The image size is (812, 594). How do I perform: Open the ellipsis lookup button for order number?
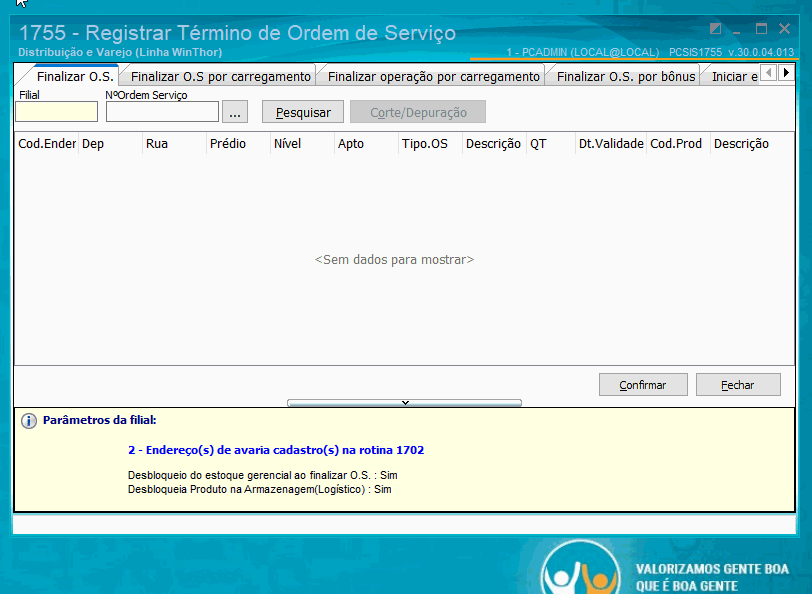pos(235,112)
